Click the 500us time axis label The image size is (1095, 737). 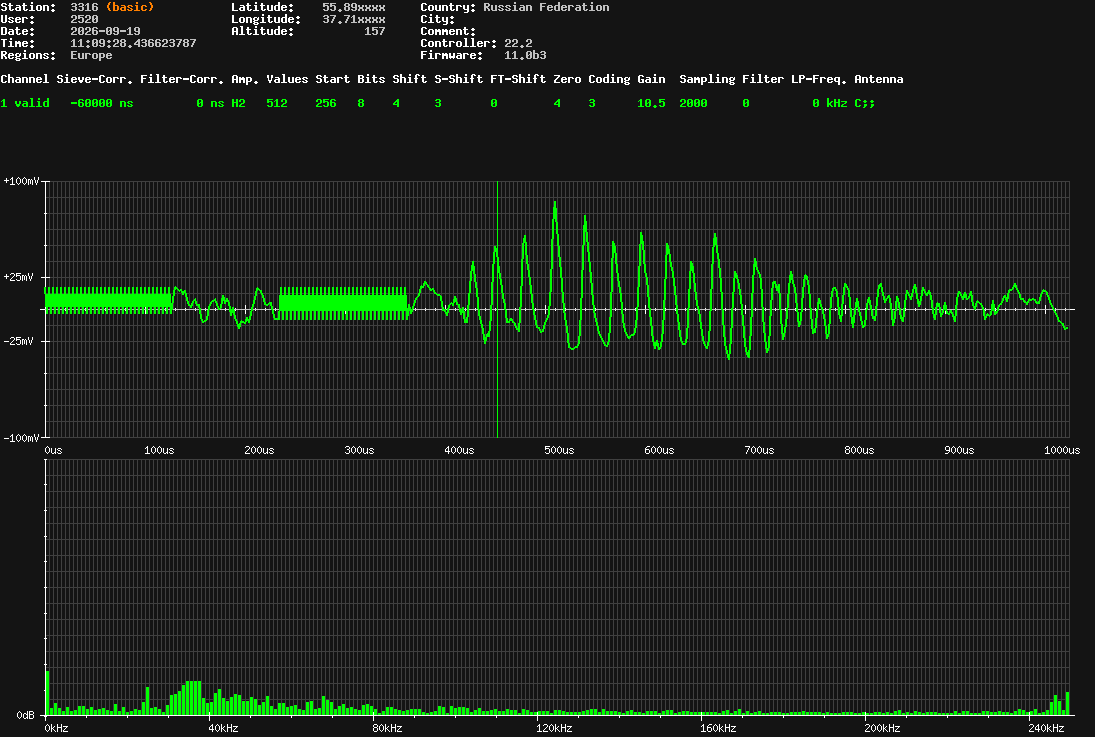click(559, 451)
